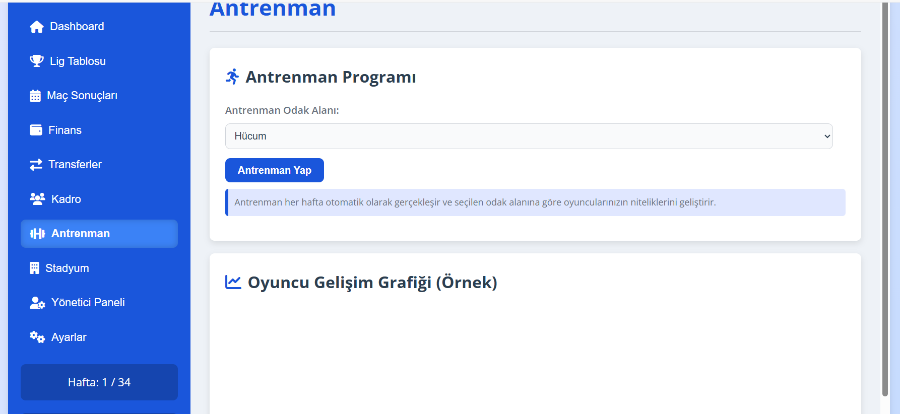The width and height of the screenshot is (900, 414).
Task: Click the Ayarlar gears icon
Action: pyautogui.click(x=37, y=337)
